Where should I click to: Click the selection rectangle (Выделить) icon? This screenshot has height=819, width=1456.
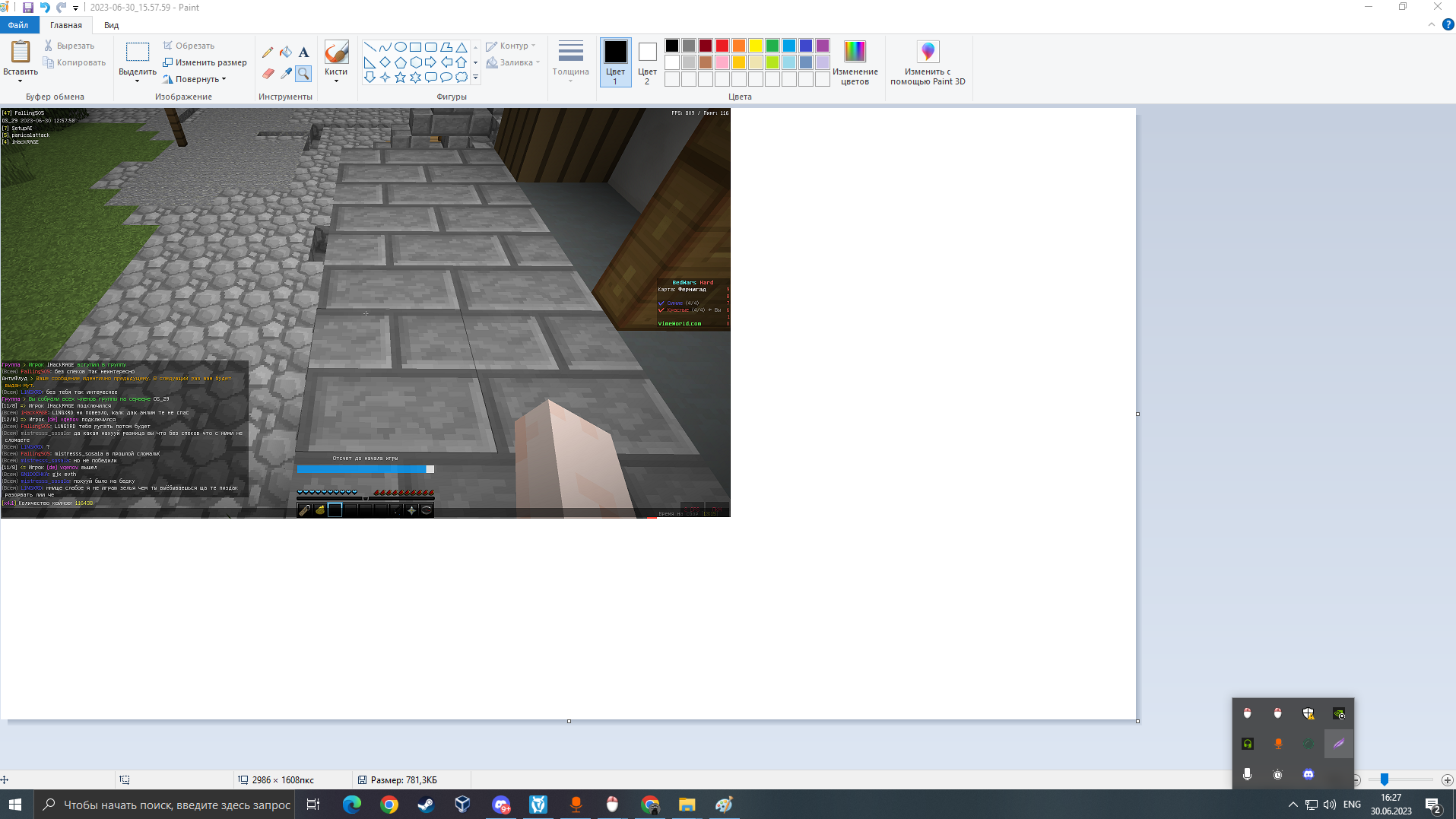point(138,52)
